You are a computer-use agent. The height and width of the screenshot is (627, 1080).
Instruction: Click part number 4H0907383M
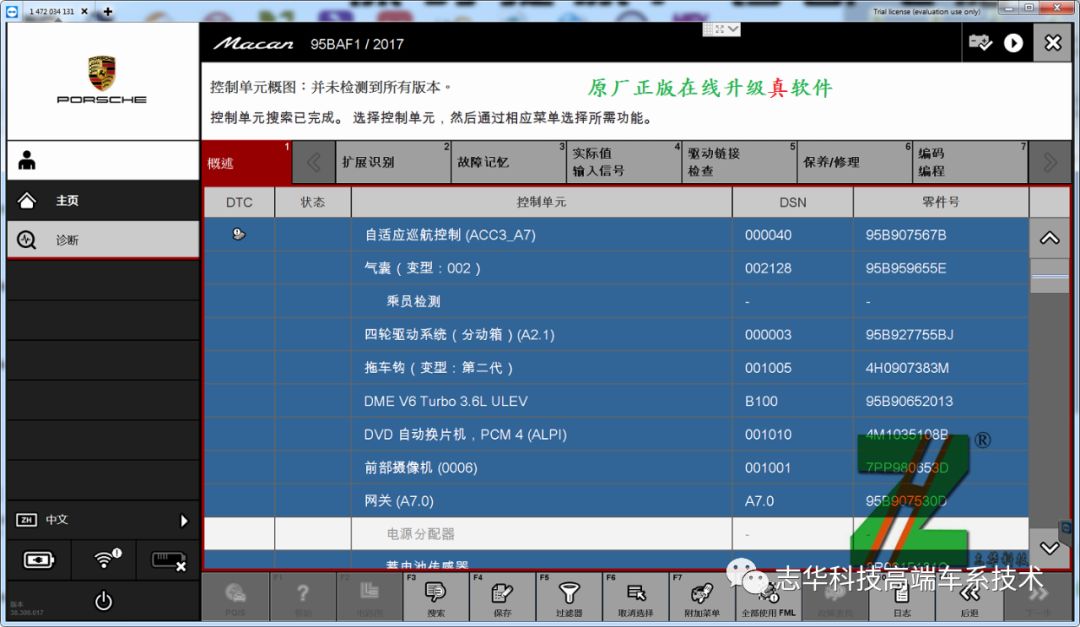tap(907, 368)
